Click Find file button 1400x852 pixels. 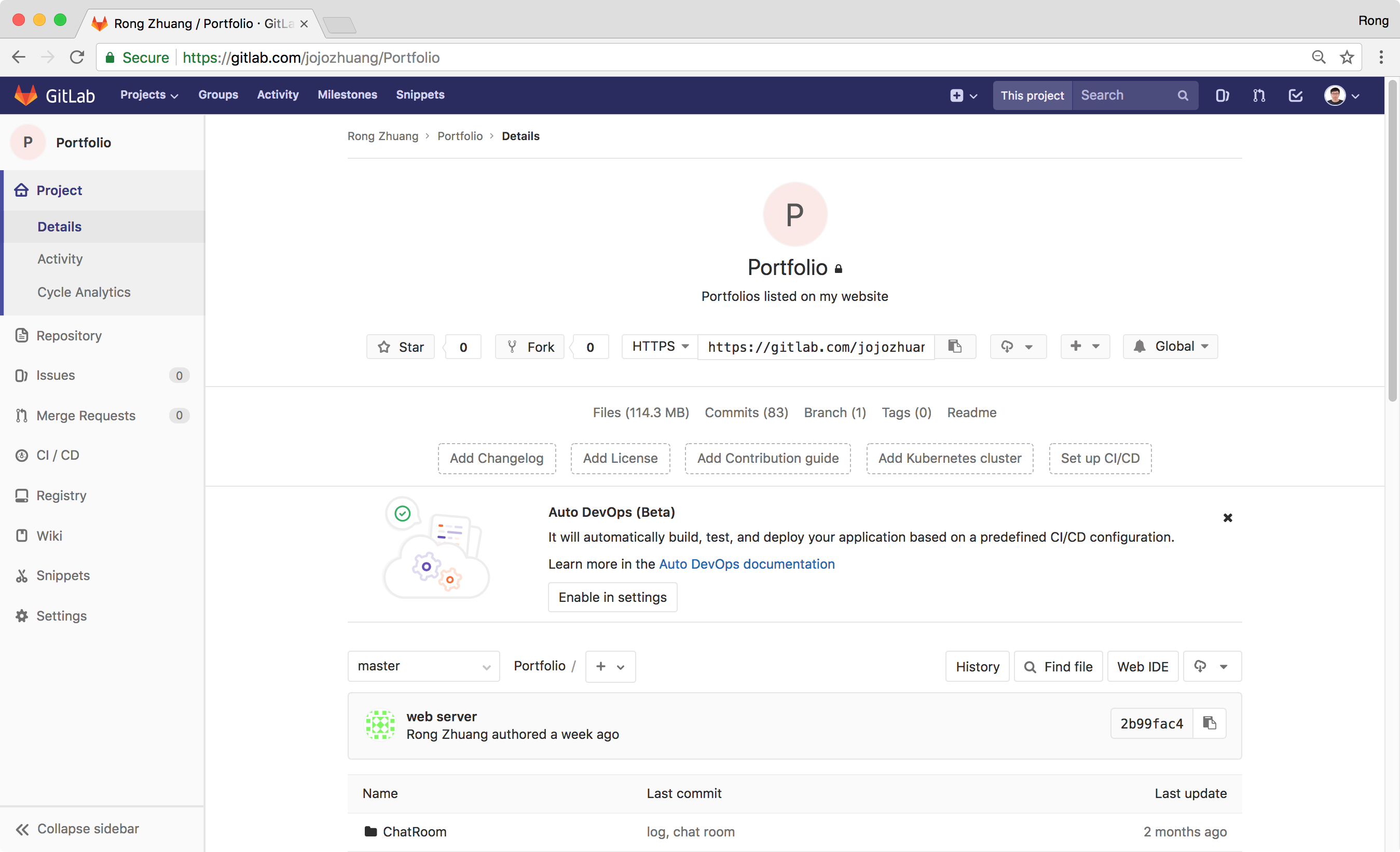point(1059,666)
